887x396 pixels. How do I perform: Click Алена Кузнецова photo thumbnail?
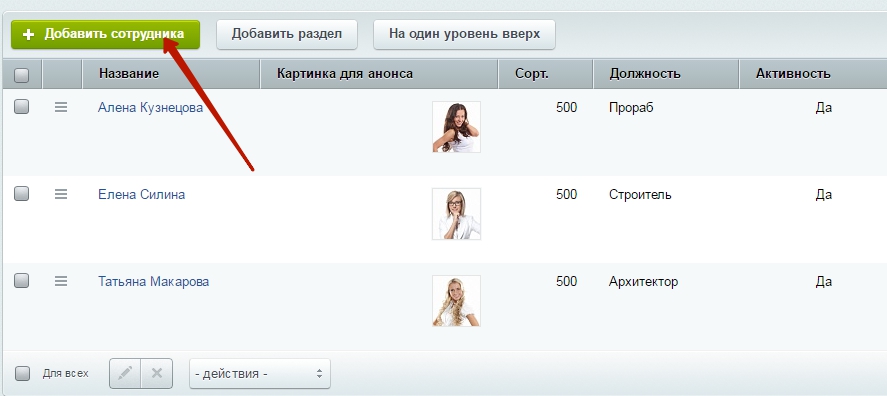[457, 127]
